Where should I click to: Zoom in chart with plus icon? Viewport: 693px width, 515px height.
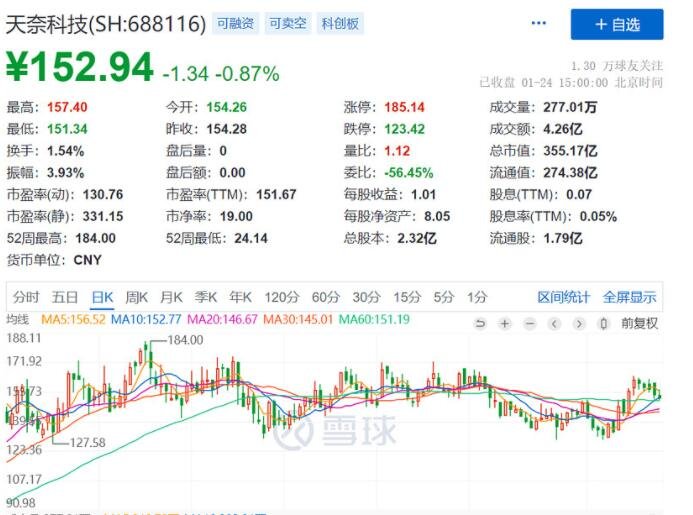point(504,324)
